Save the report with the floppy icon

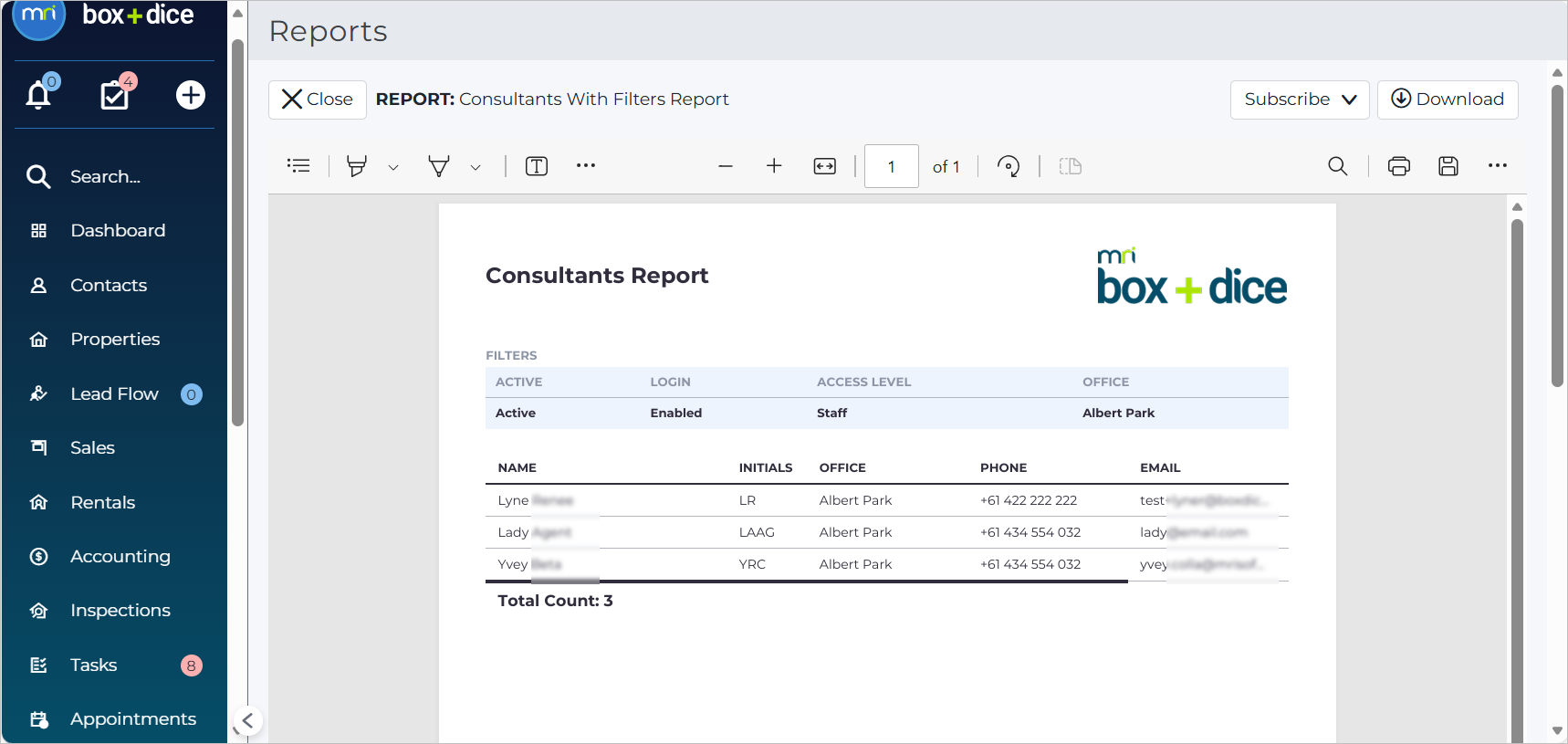(x=1448, y=166)
